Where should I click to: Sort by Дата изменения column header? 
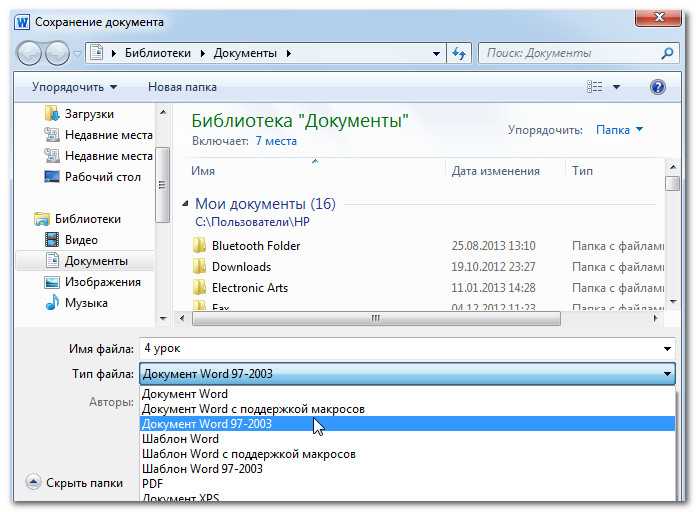pyautogui.click(x=496, y=171)
